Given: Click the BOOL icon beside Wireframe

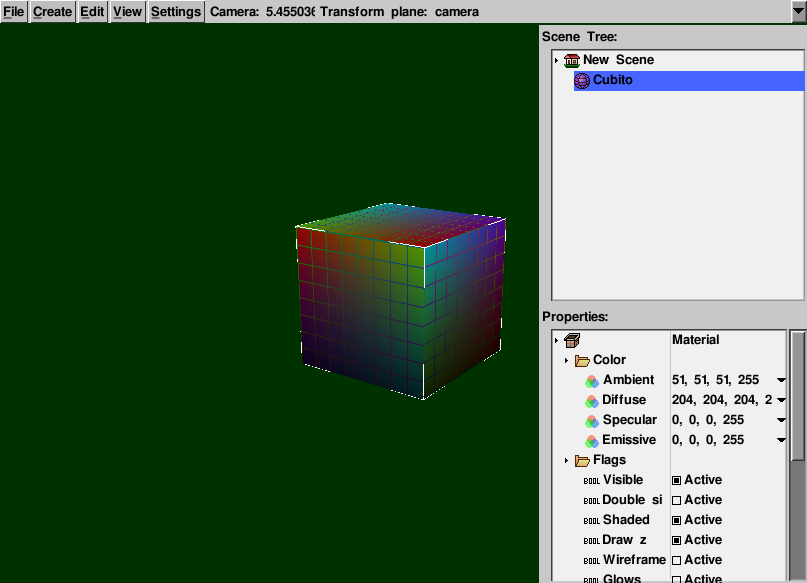Looking at the screenshot, I should click(x=591, y=561).
